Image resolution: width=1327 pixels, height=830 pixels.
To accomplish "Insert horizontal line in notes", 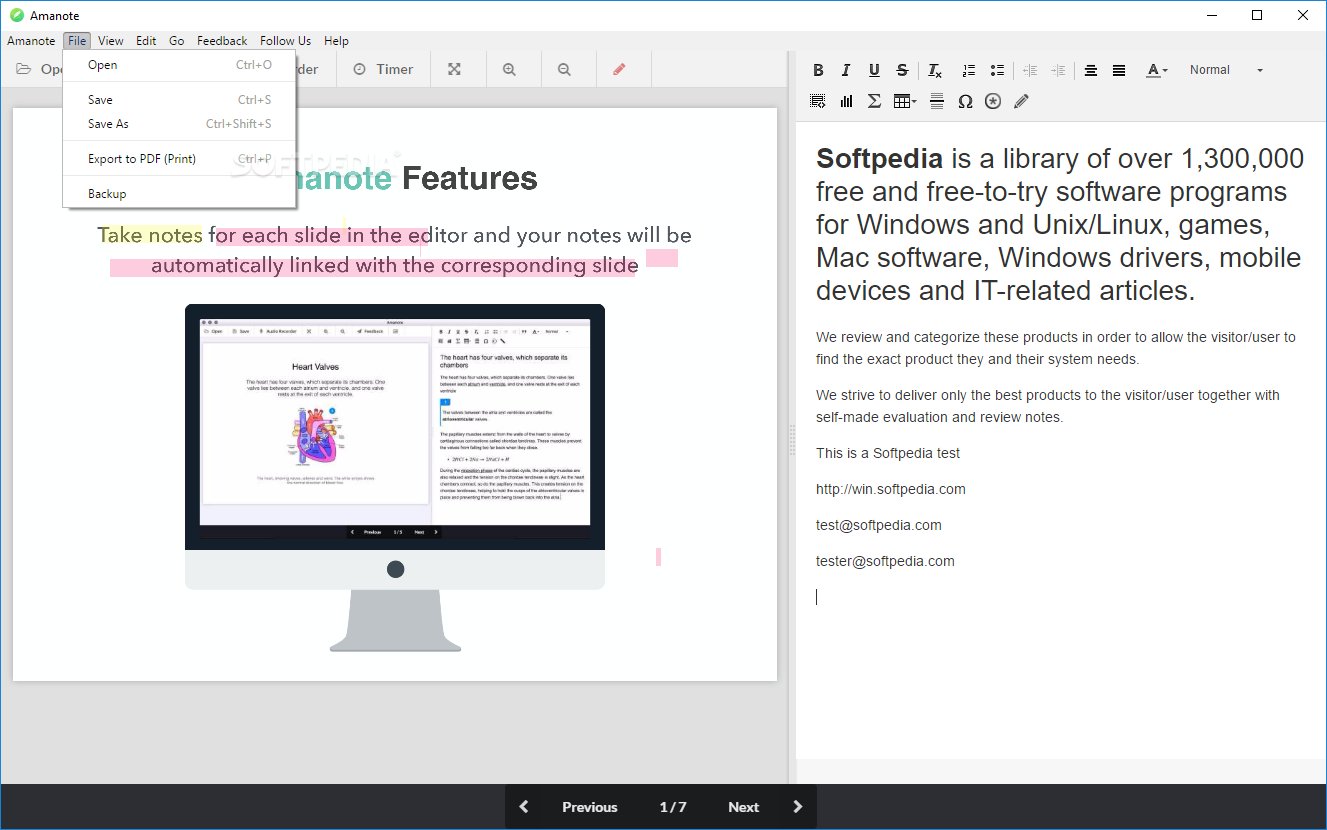I will 937,101.
